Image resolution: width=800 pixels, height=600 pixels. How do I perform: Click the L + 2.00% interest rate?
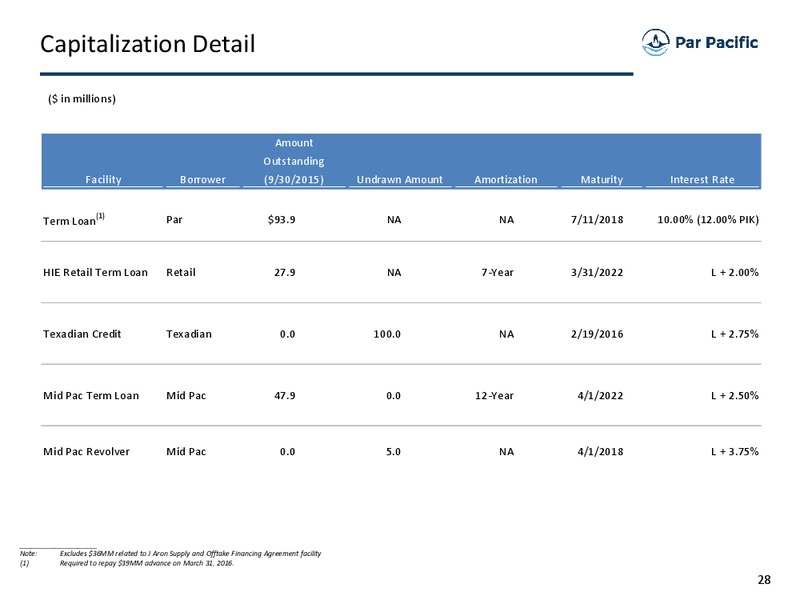pos(735,272)
